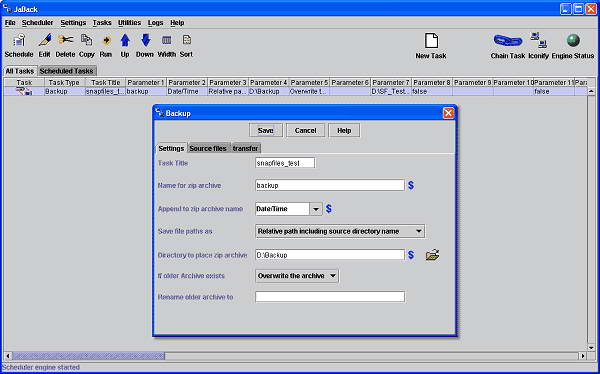
Task: Click the Schedule toolbar icon
Action: 19,41
